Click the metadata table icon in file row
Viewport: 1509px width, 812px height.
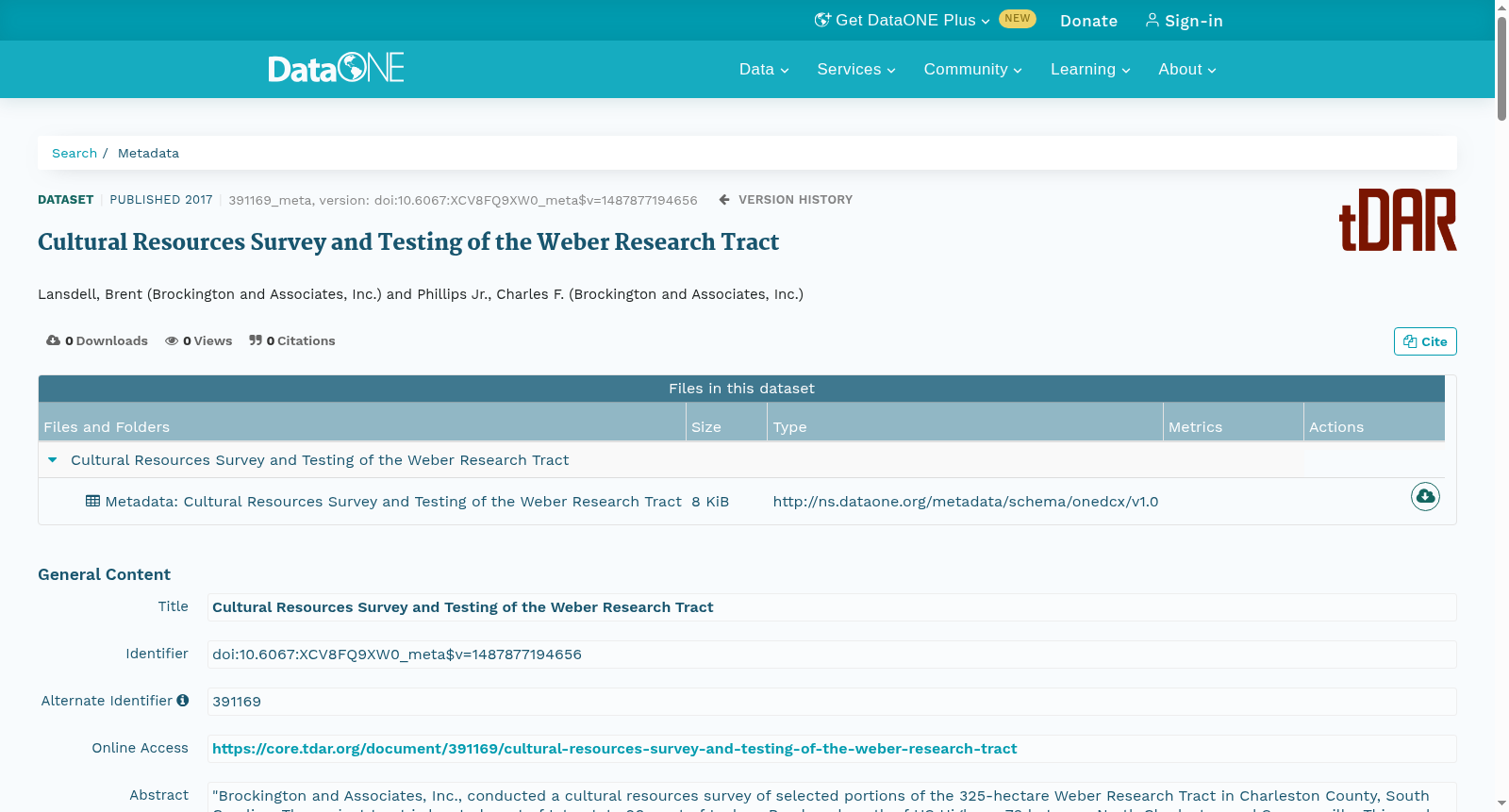[92, 501]
